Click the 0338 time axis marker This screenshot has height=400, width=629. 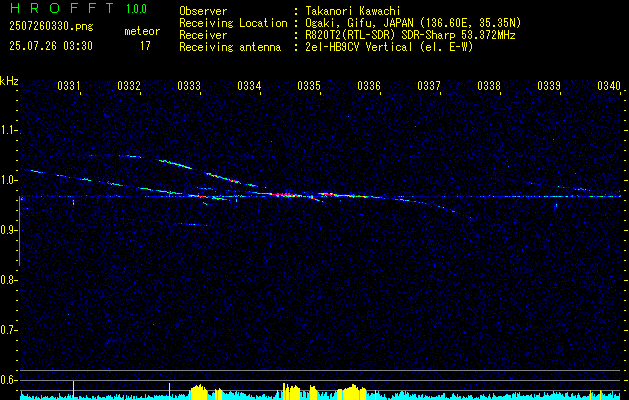(489, 86)
